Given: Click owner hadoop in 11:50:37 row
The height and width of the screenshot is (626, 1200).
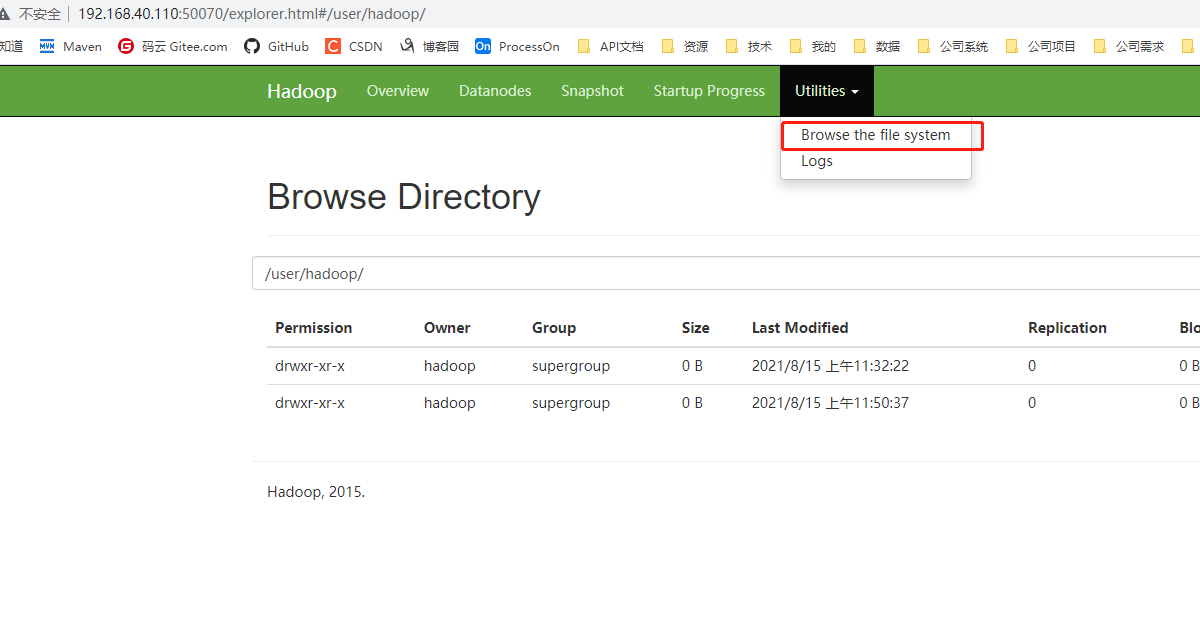Looking at the screenshot, I should pos(450,403).
